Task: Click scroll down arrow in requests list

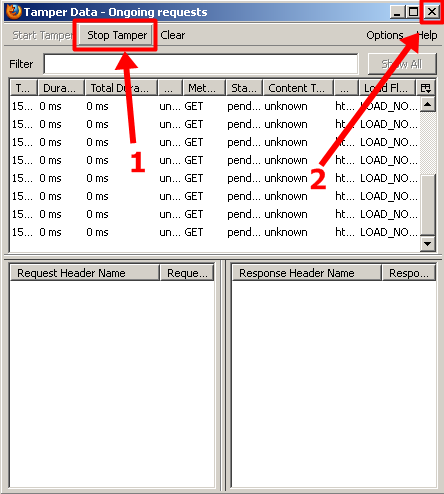Action: coord(428,243)
